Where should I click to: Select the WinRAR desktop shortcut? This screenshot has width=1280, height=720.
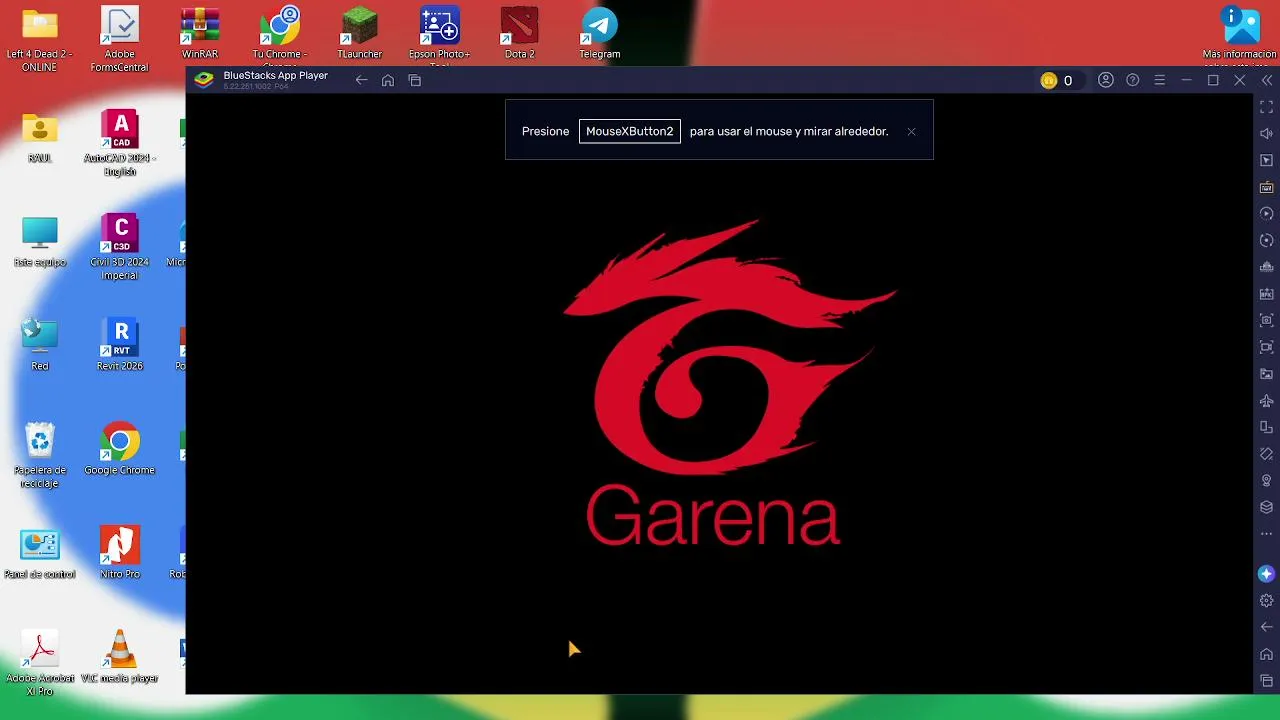(x=200, y=33)
